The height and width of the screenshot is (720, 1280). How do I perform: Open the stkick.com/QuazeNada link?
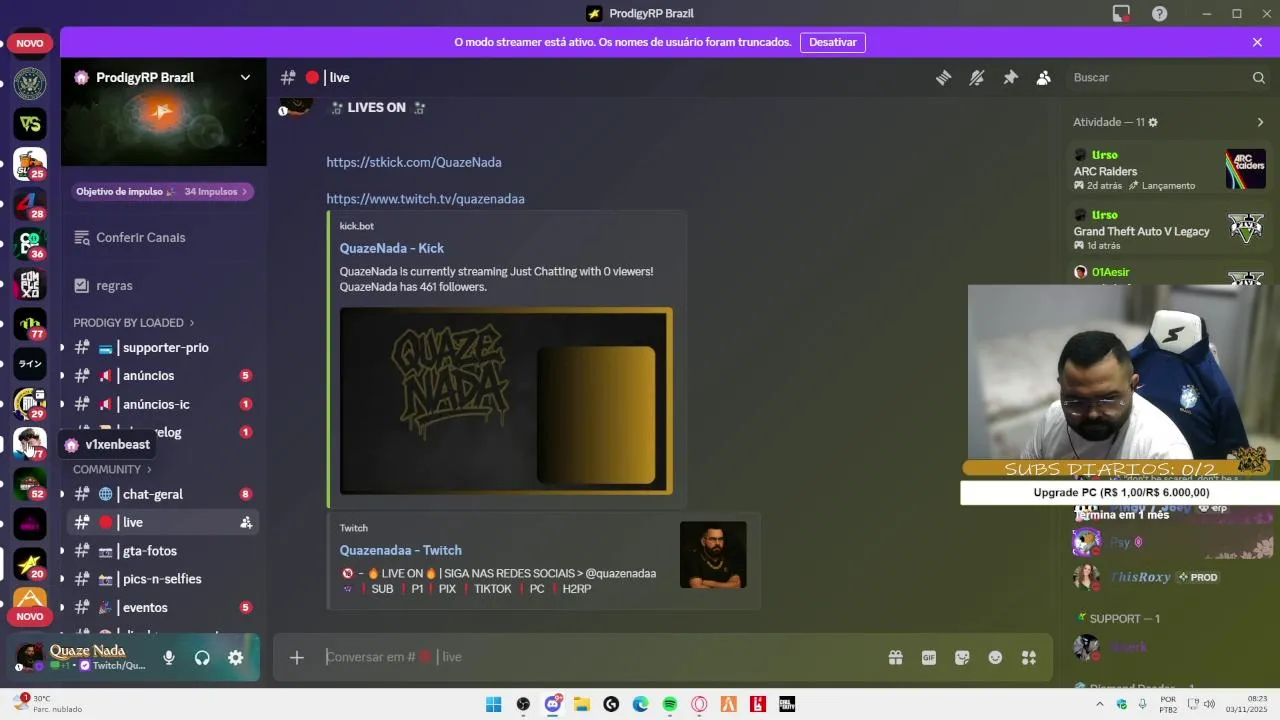(414, 162)
